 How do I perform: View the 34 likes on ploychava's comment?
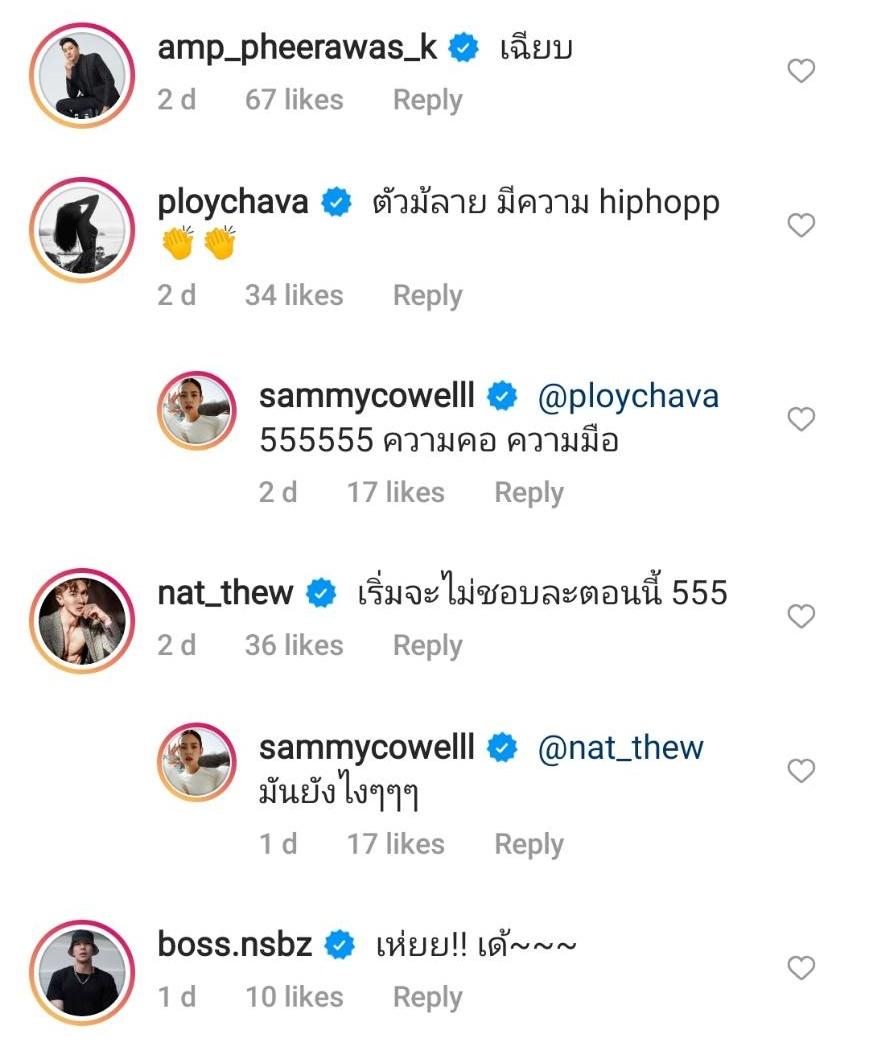(x=294, y=295)
